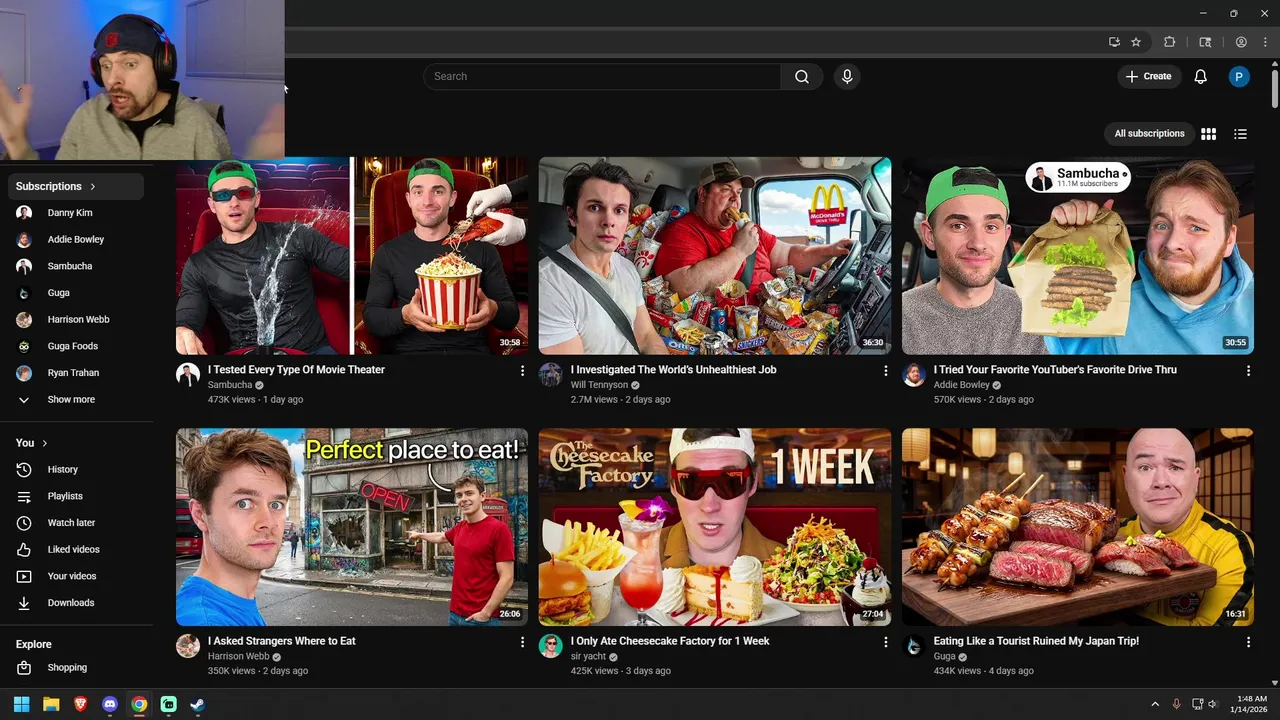Image resolution: width=1280 pixels, height=720 pixels.
Task: Open File Explorer from taskbar
Action: [x=51, y=705]
